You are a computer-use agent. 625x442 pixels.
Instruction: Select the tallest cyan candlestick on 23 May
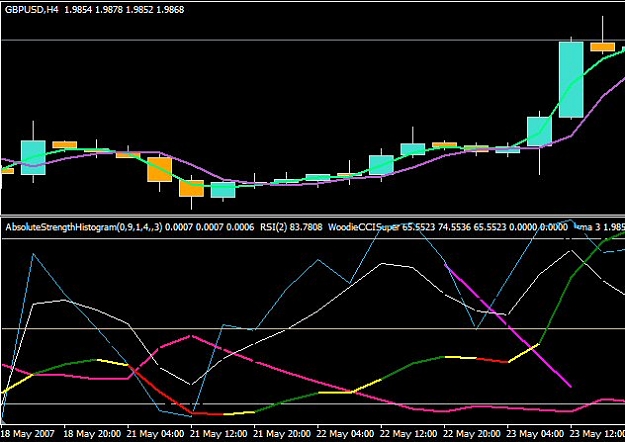571,80
